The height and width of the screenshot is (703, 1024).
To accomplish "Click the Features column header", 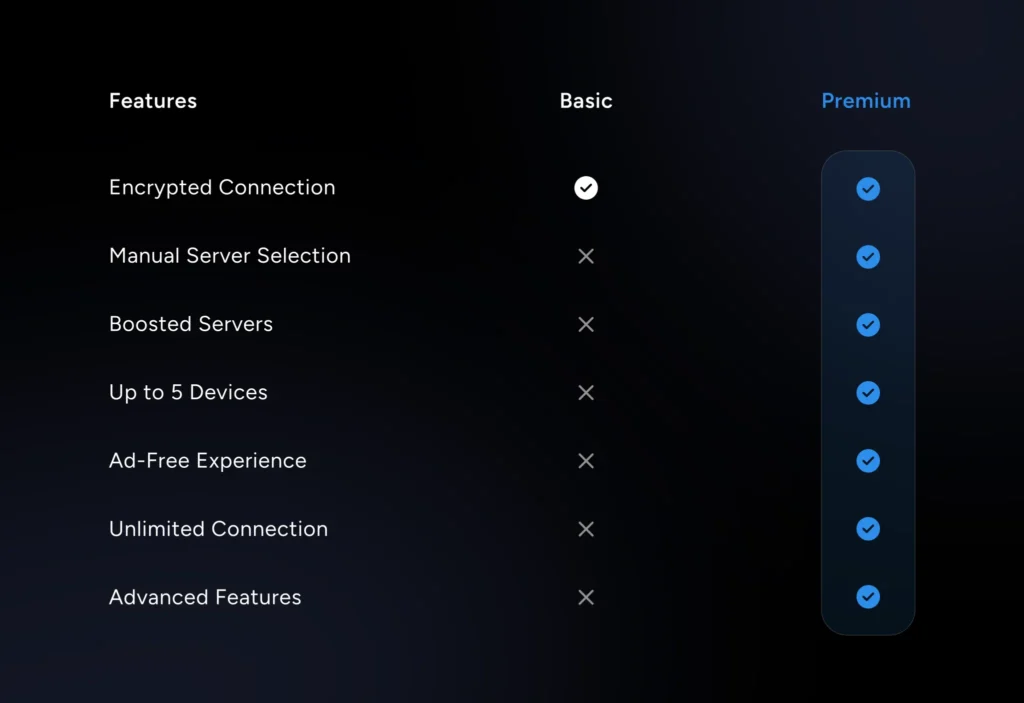I will pyautogui.click(x=153, y=101).
